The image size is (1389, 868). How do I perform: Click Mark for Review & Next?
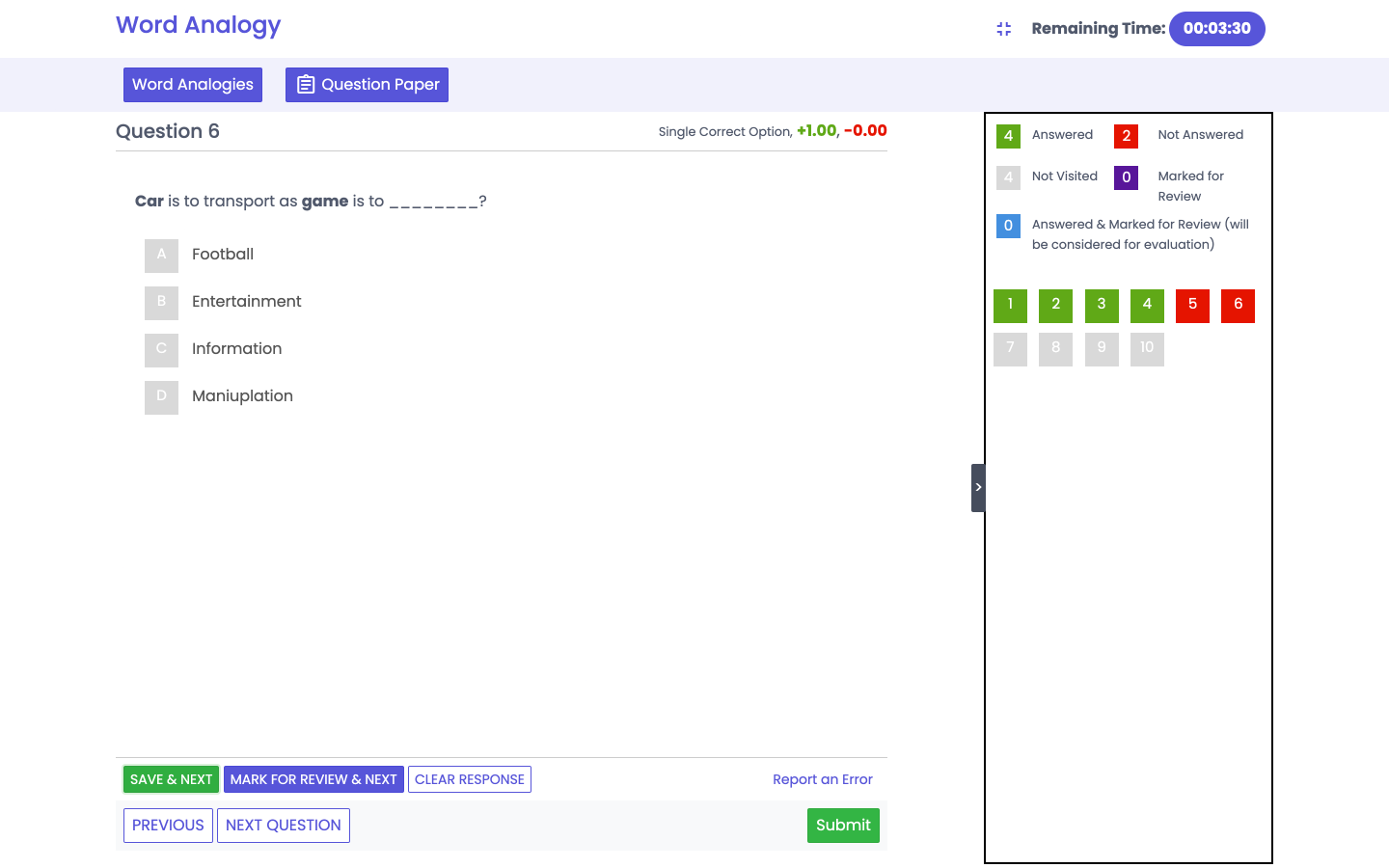313,779
